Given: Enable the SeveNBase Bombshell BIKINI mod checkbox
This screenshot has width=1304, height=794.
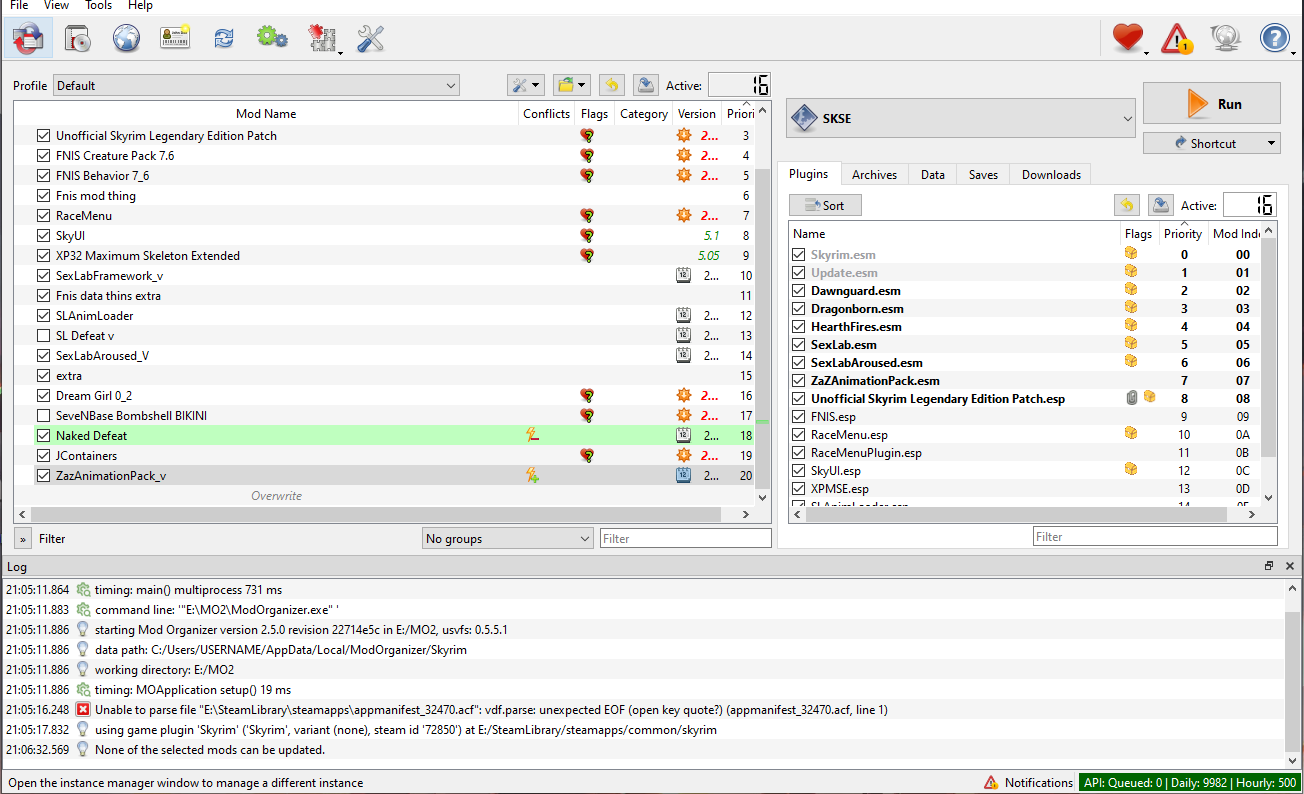Looking at the screenshot, I should tap(43, 415).
